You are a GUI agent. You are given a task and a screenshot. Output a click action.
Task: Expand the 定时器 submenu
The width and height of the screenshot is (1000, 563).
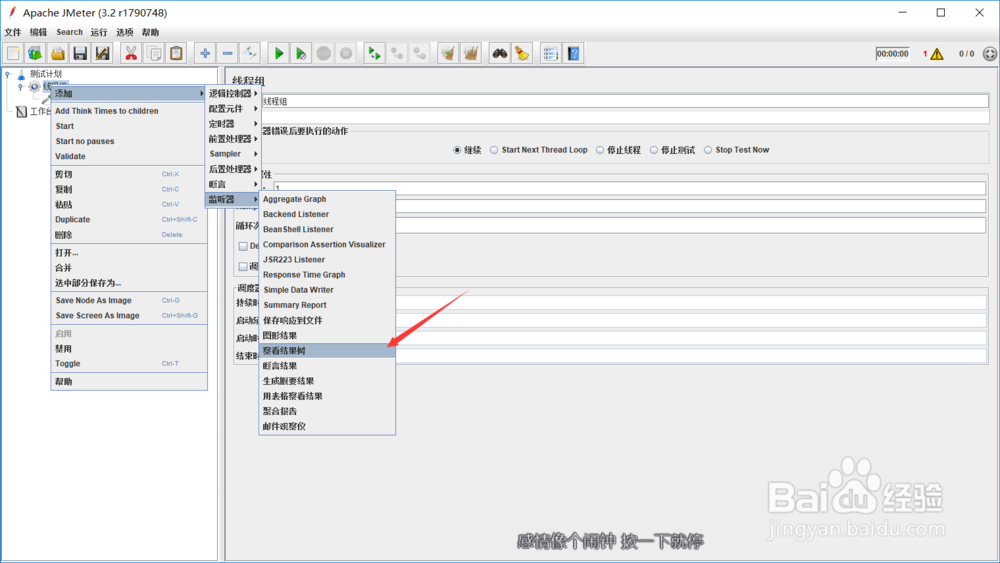(x=233, y=124)
